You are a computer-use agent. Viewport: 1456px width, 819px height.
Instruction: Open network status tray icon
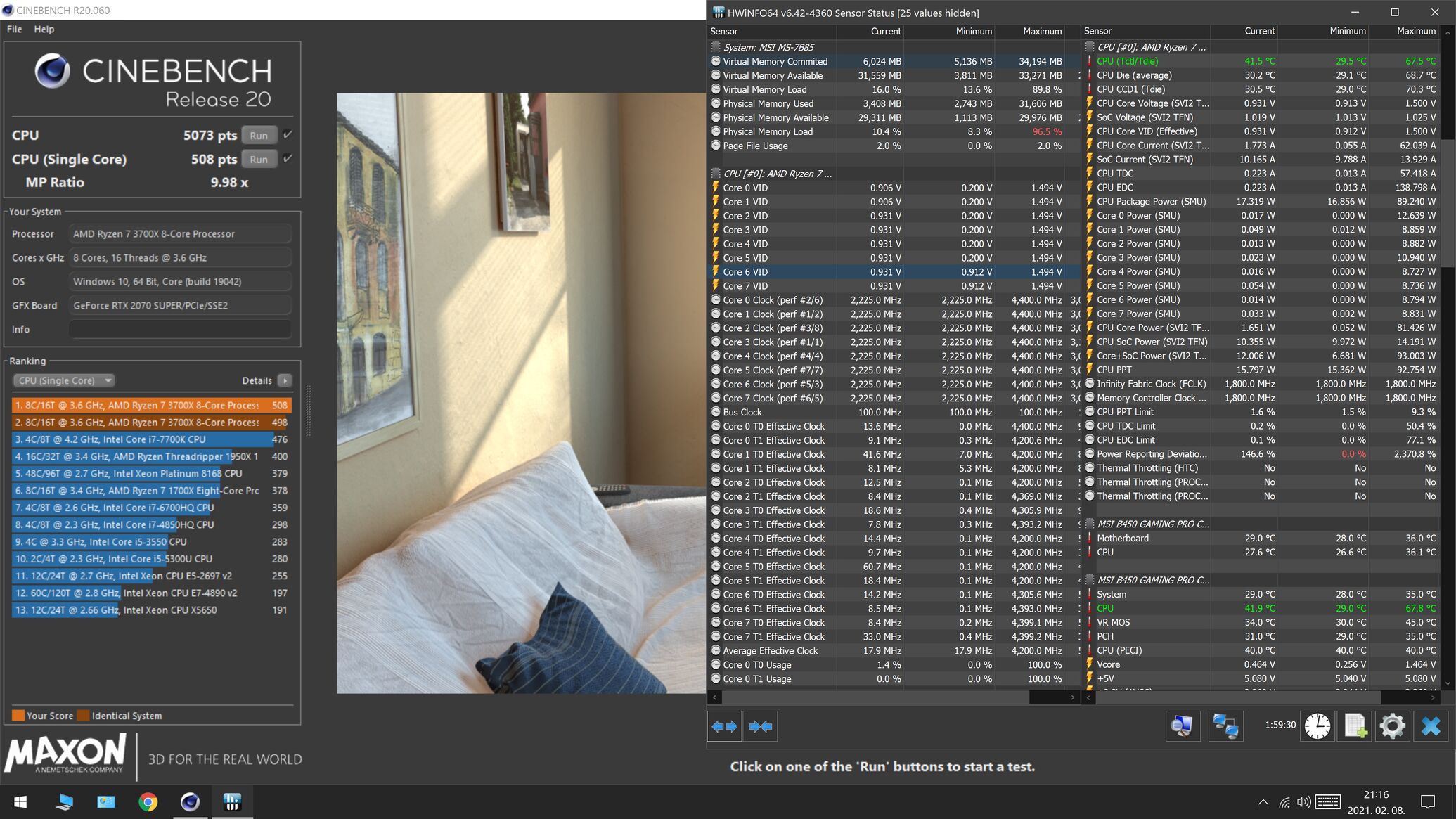1284,802
